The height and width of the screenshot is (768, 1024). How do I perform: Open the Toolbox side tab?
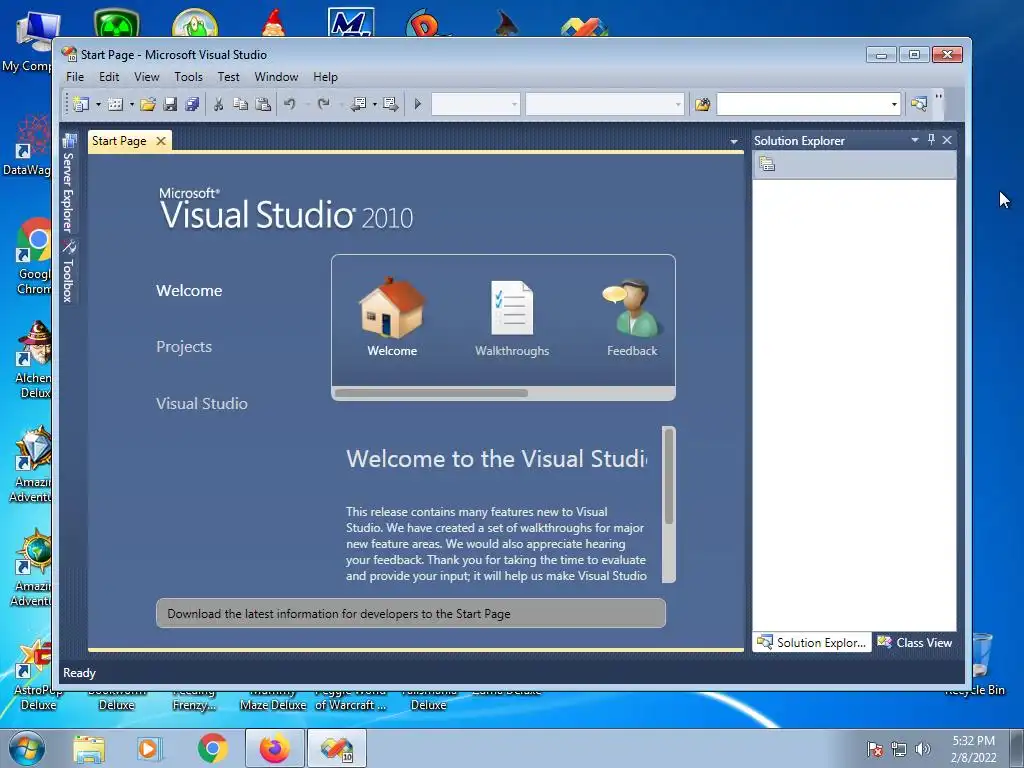[69, 271]
